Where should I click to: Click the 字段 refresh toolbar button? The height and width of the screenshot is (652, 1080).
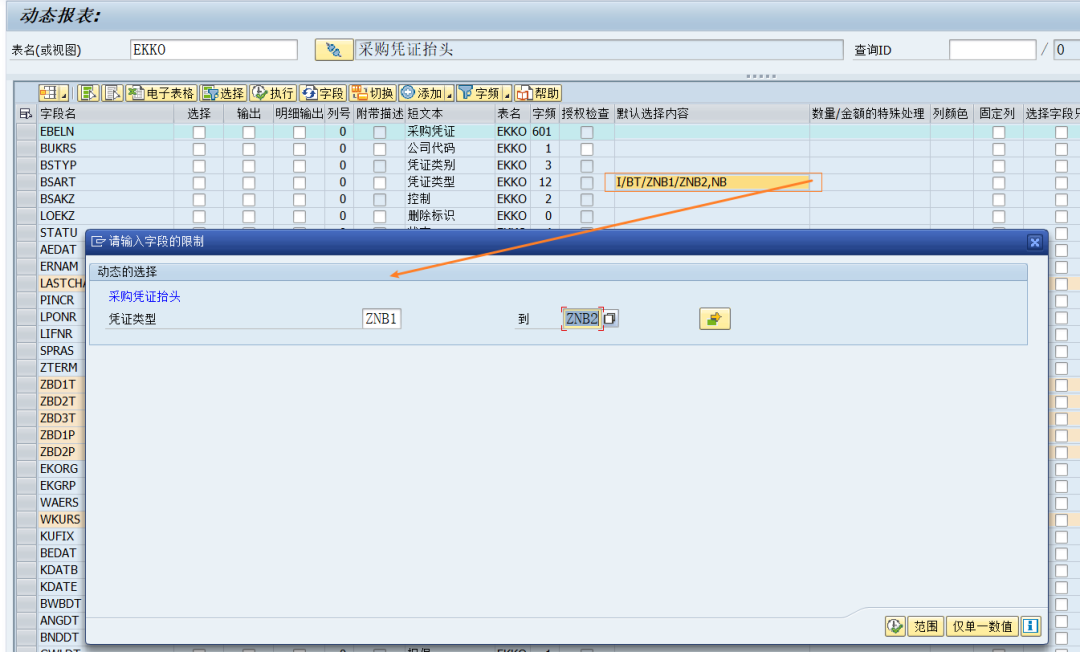(x=322, y=93)
